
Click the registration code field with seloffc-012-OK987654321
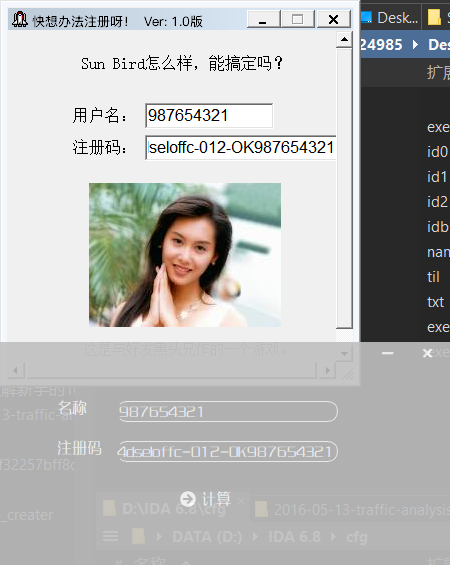[x=241, y=147]
